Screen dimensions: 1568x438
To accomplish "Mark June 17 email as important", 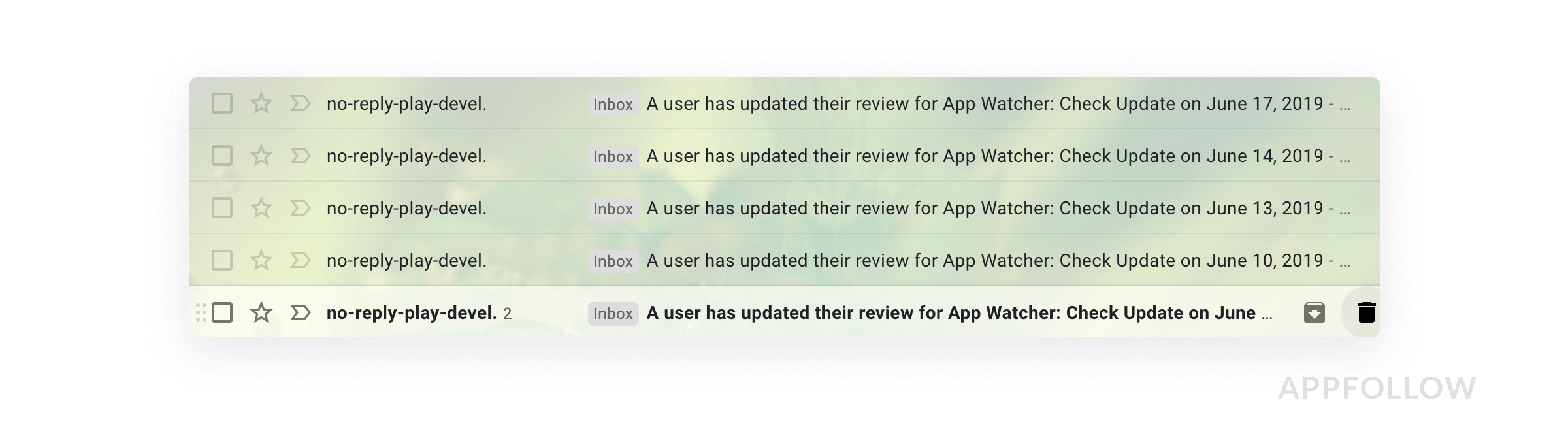I will (300, 103).
